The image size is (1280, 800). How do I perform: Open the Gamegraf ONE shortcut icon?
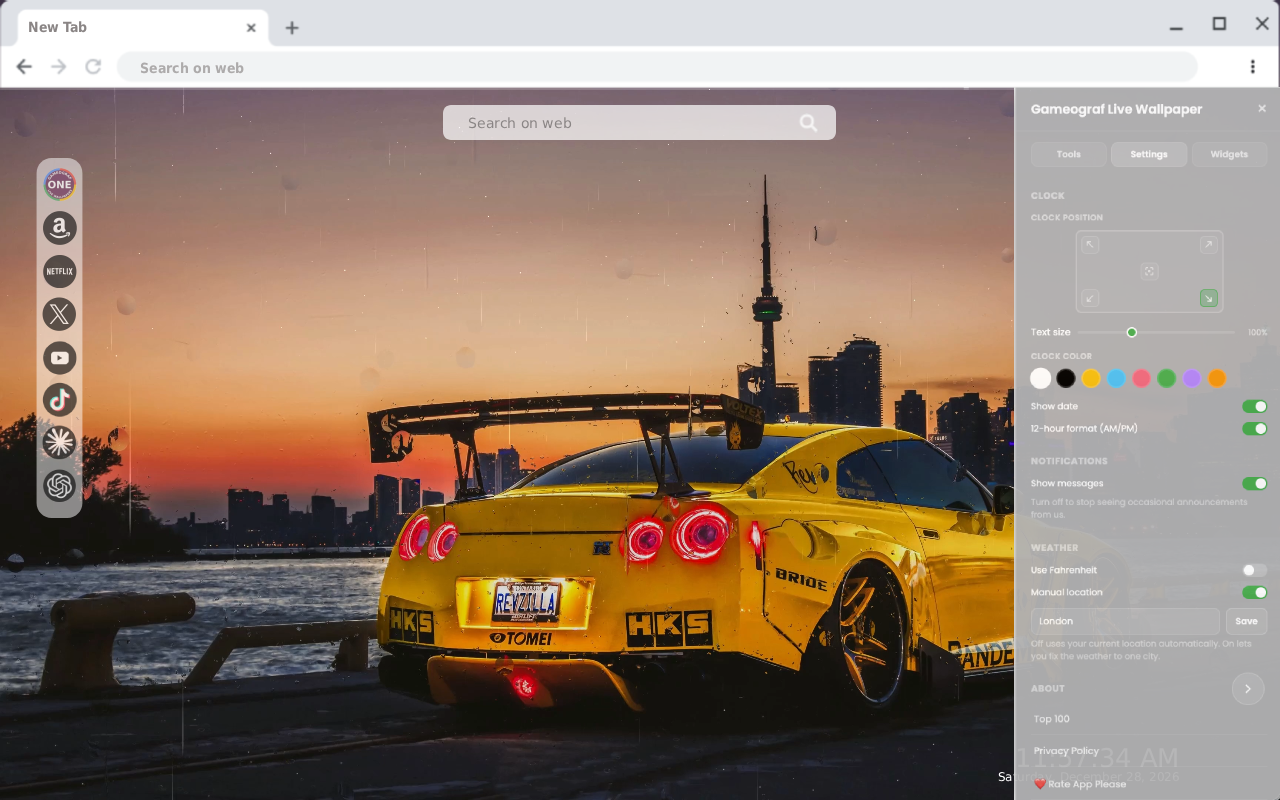pyautogui.click(x=59, y=184)
